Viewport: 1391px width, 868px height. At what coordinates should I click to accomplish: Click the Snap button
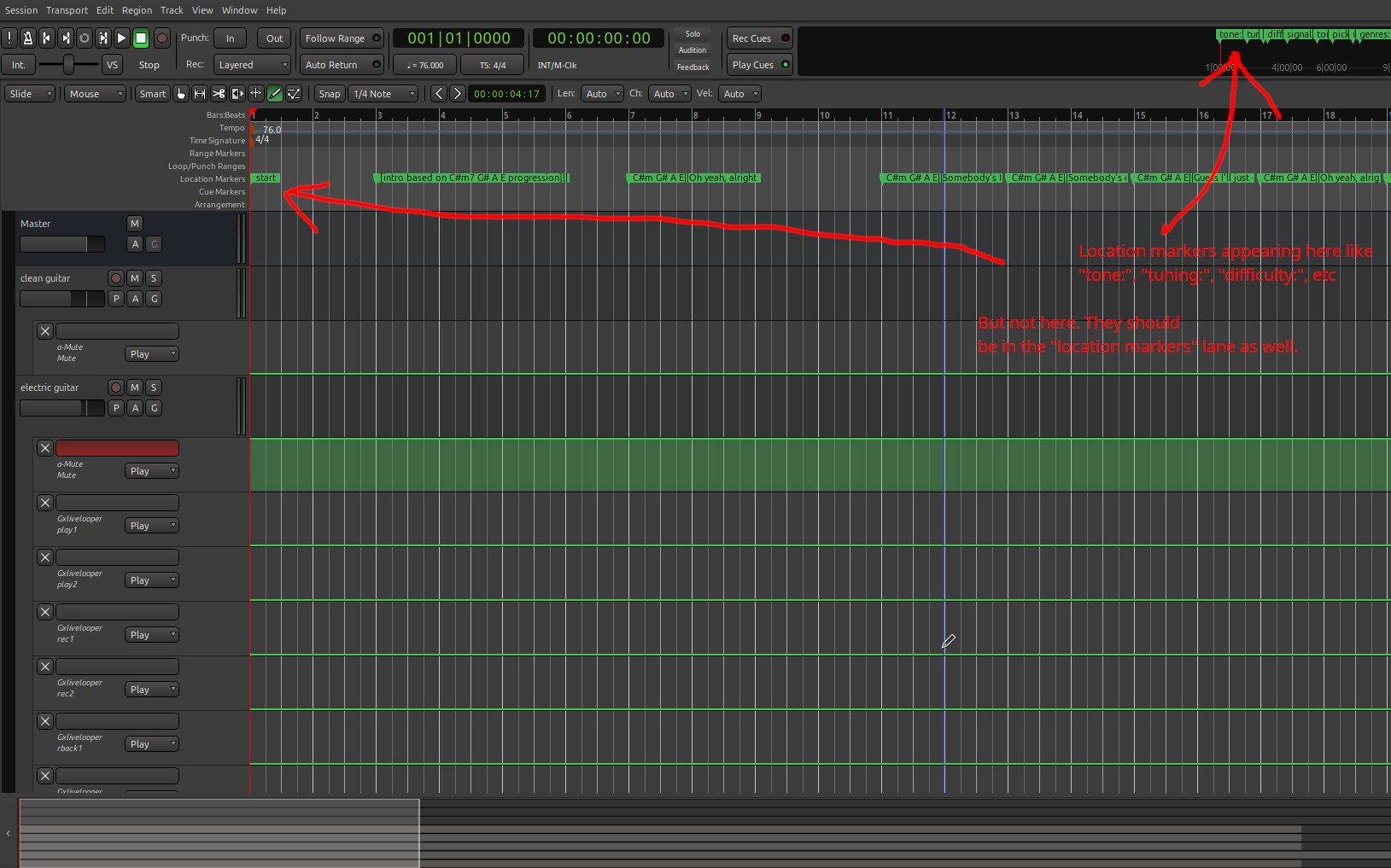[x=329, y=94]
